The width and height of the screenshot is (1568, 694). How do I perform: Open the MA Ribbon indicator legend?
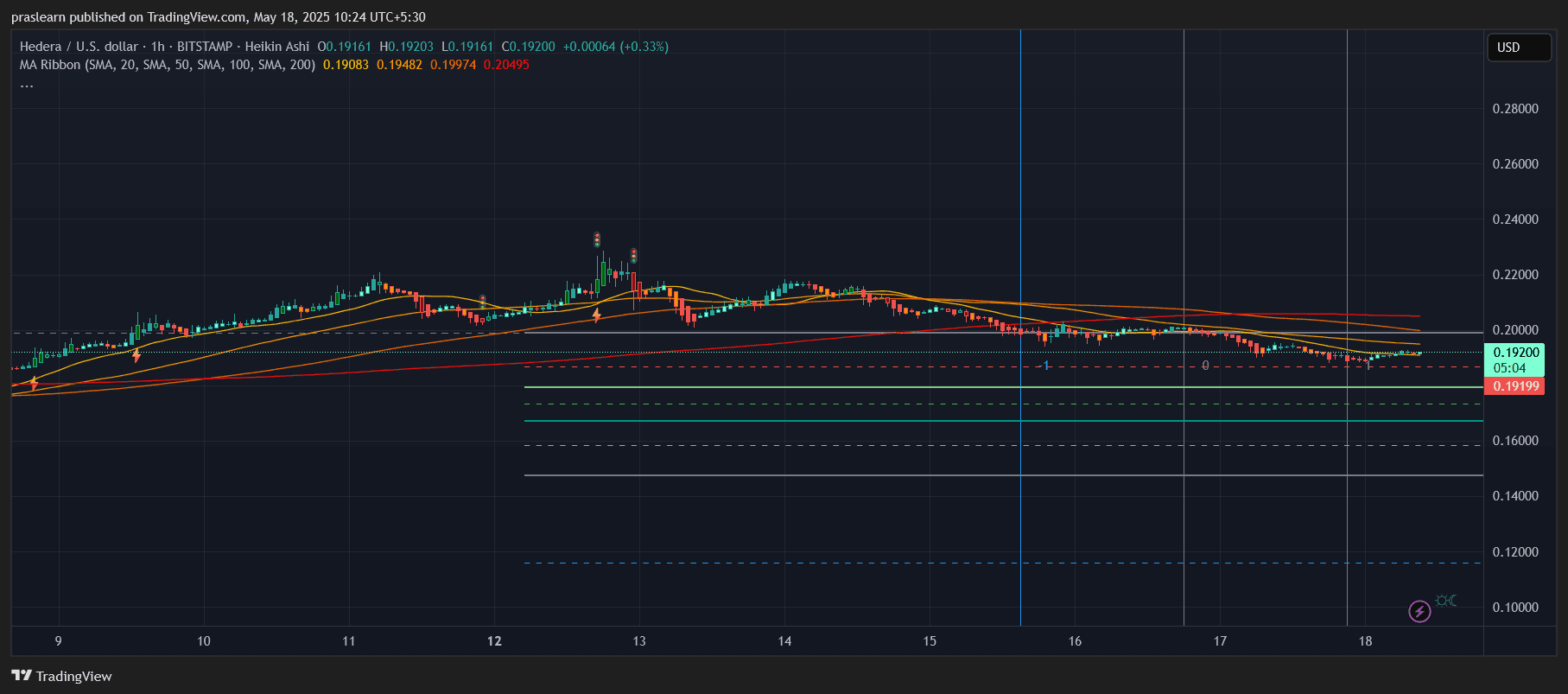point(167,65)
